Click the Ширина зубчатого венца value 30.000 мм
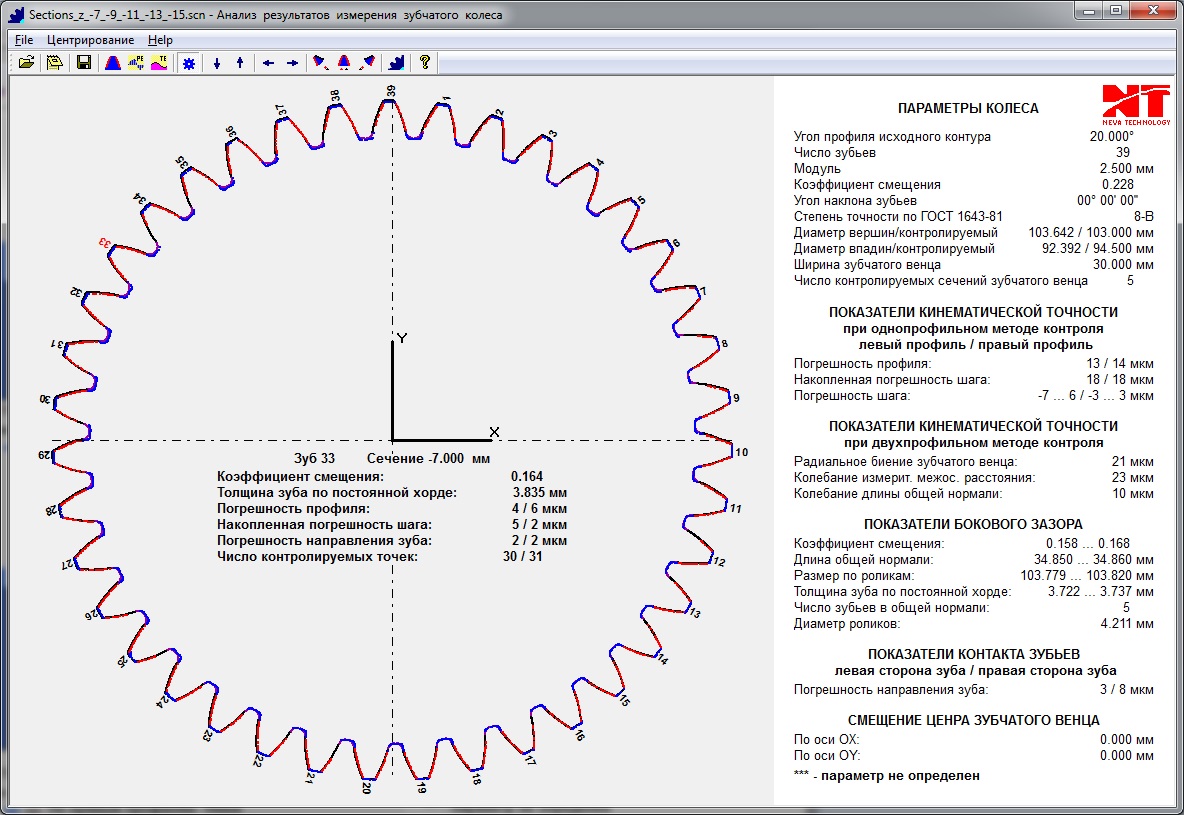 (x=1124, y=264)
